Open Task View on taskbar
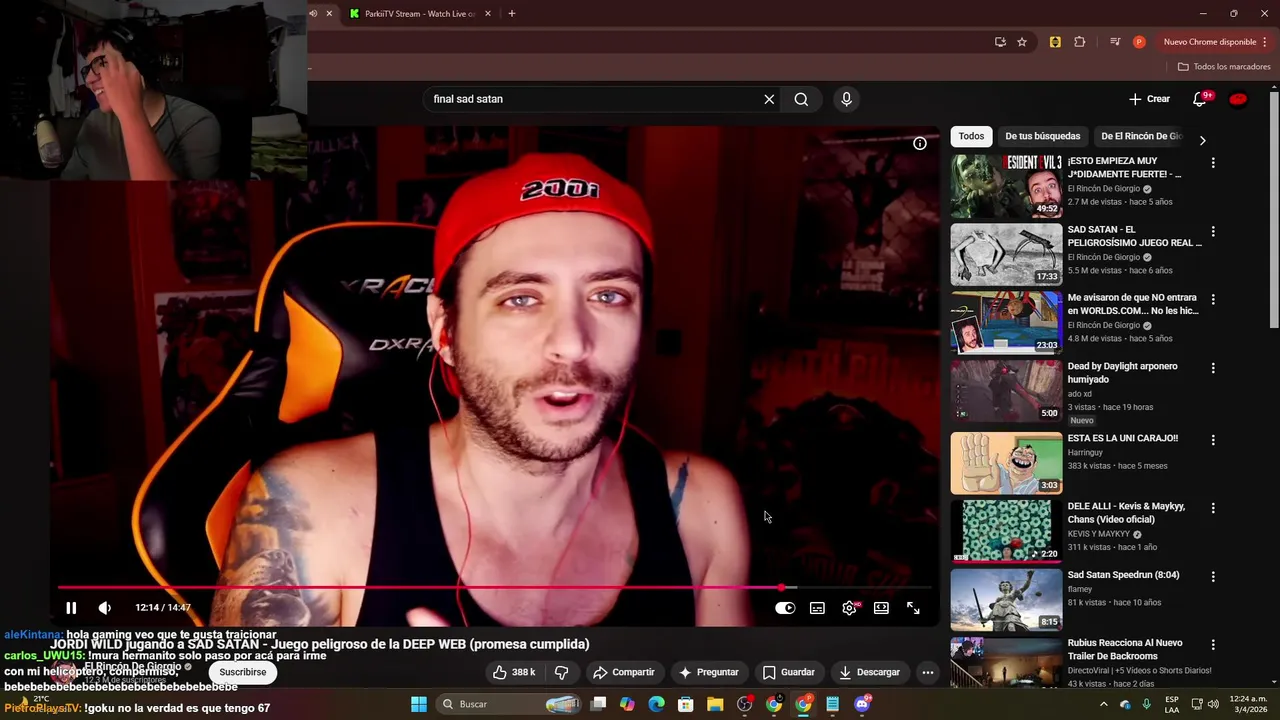The image size is (1280, 720). 598,704
